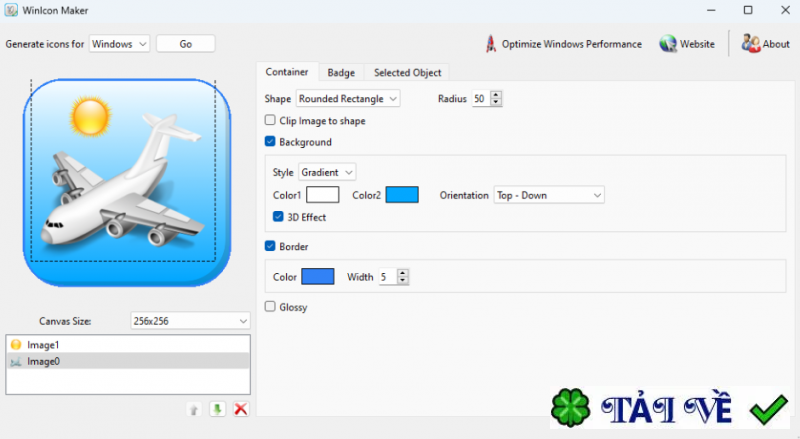Click the WinIcon Maker title bar icon
Image resolution: width=800 pixels, height=439 pixels.
(x=11, y=10)
